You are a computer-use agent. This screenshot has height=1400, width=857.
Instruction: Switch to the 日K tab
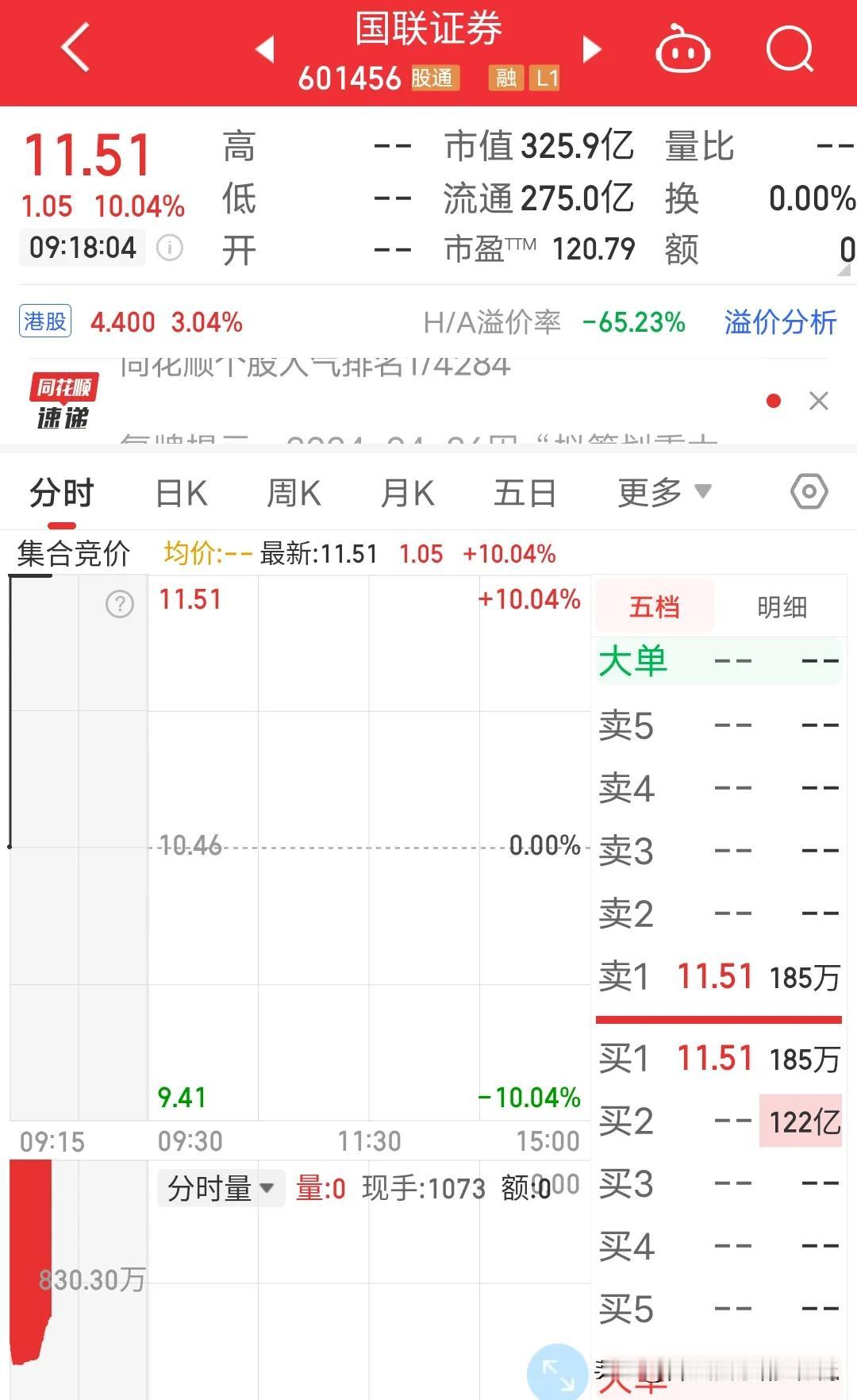182,493
